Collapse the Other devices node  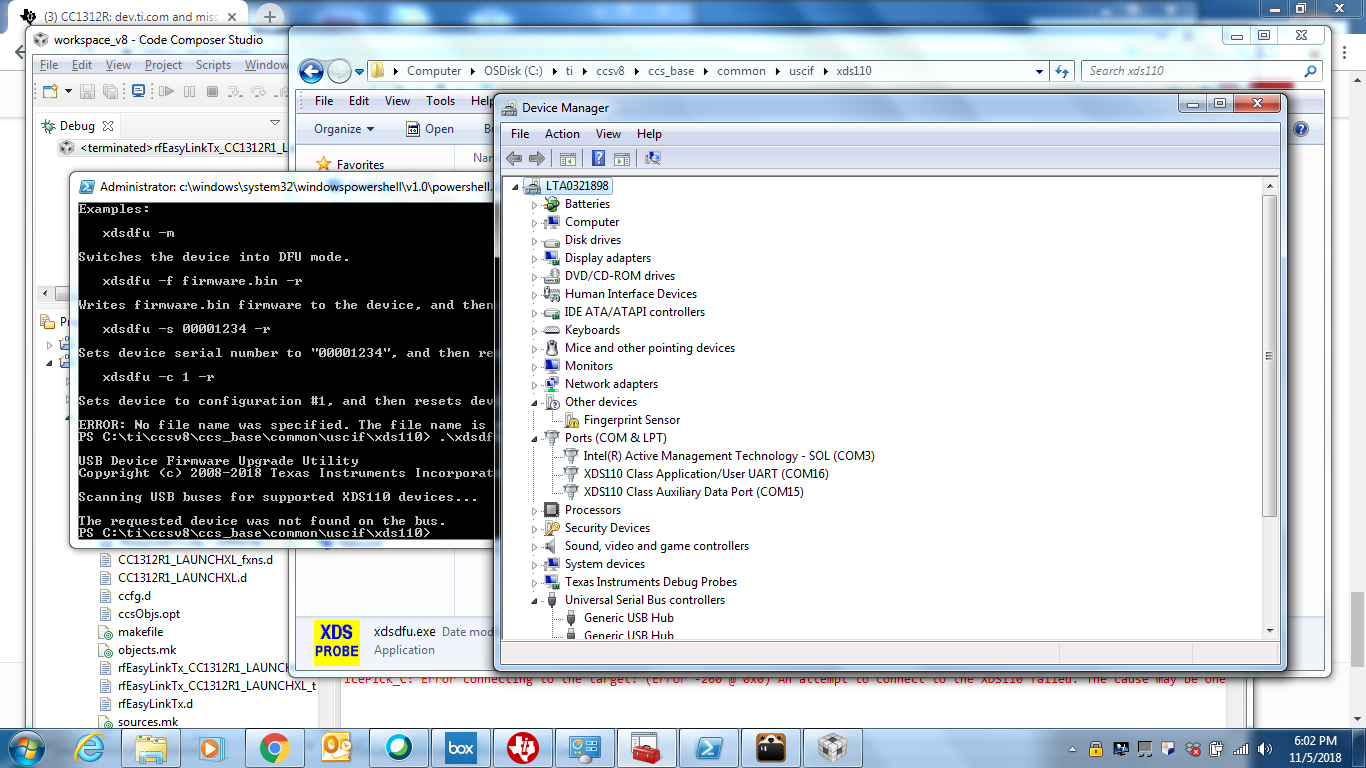coord(534,403)
